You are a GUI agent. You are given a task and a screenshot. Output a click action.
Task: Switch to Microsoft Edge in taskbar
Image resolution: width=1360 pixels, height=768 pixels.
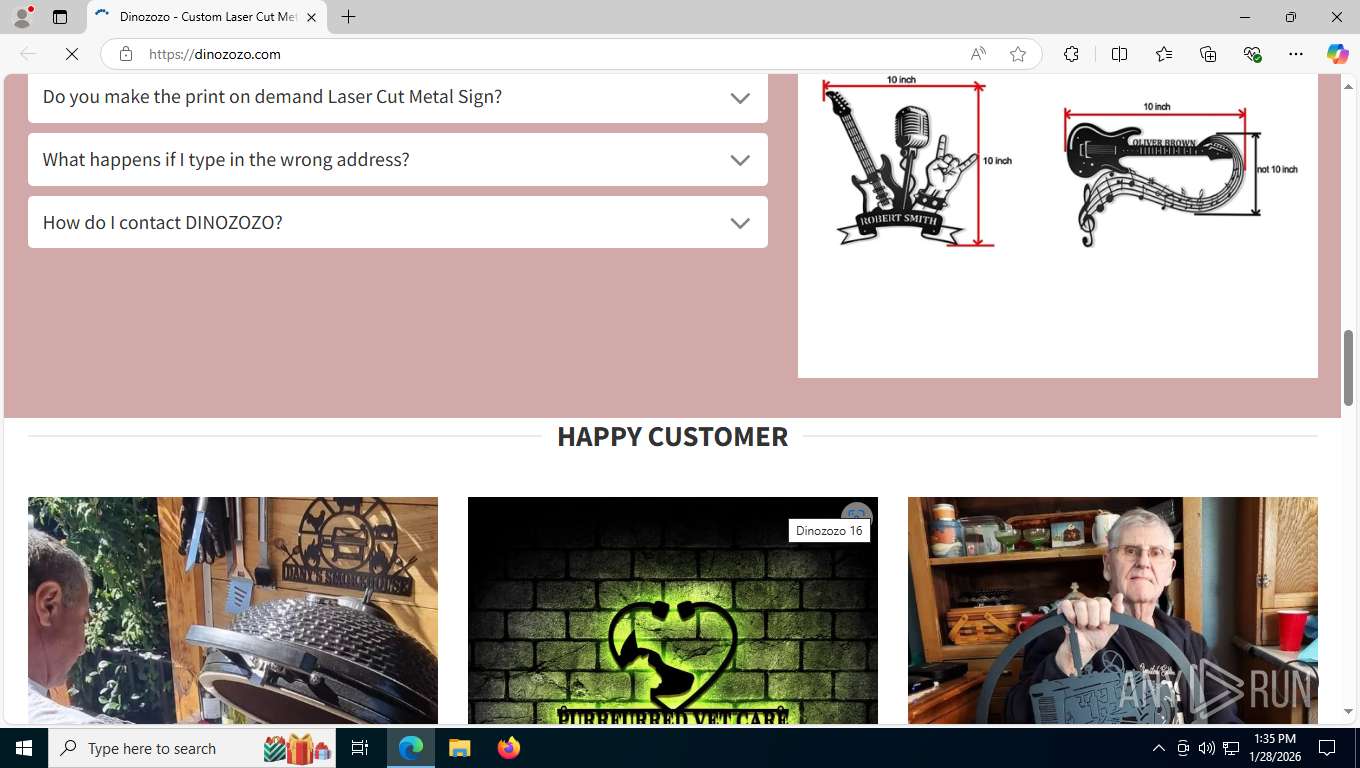point(410,748)
